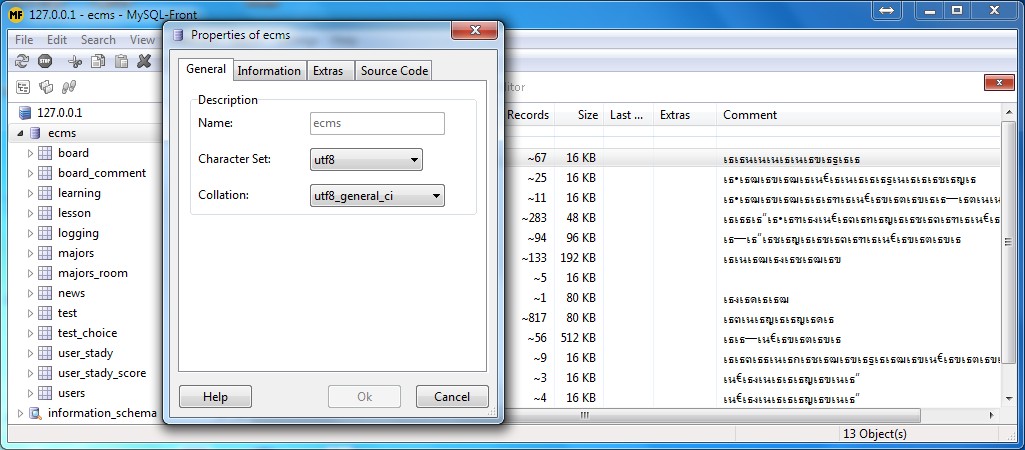Select the user_stady_score table name
Image resolution: width=1025 pixels, height=450 pixels.
coord(102,373)
